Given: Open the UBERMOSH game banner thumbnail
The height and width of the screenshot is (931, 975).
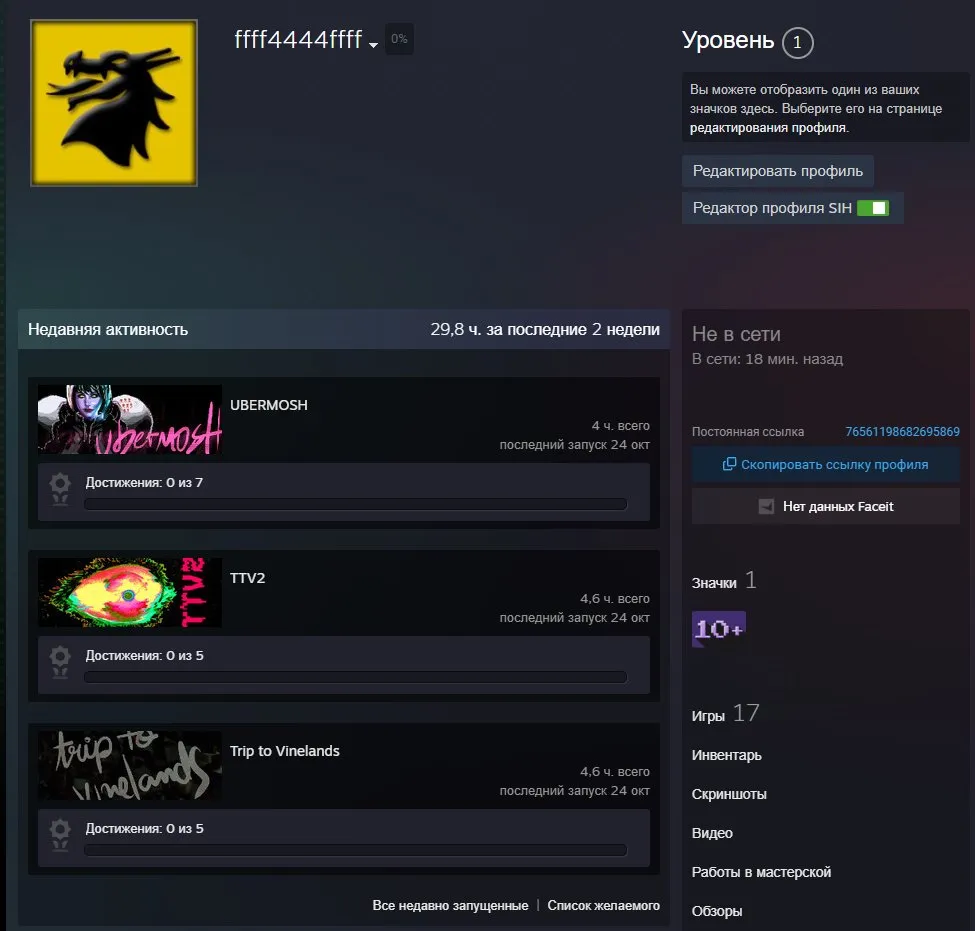Looking at the screenshot, I should [129, 419].
